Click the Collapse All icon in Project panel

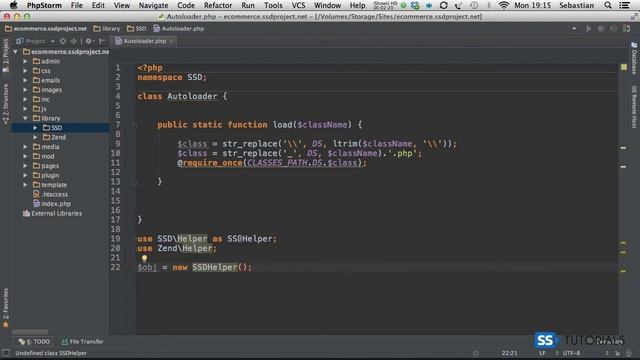(73, 41)
